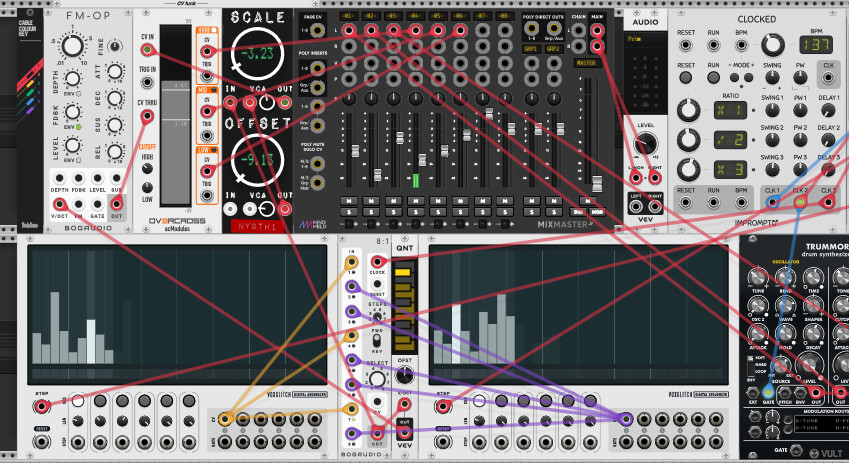Image resolution: width=849 pixels, height=463 pixels.
Task: Click the HIGH band TRIG jack on Overcross
Action: pos(206,76)
